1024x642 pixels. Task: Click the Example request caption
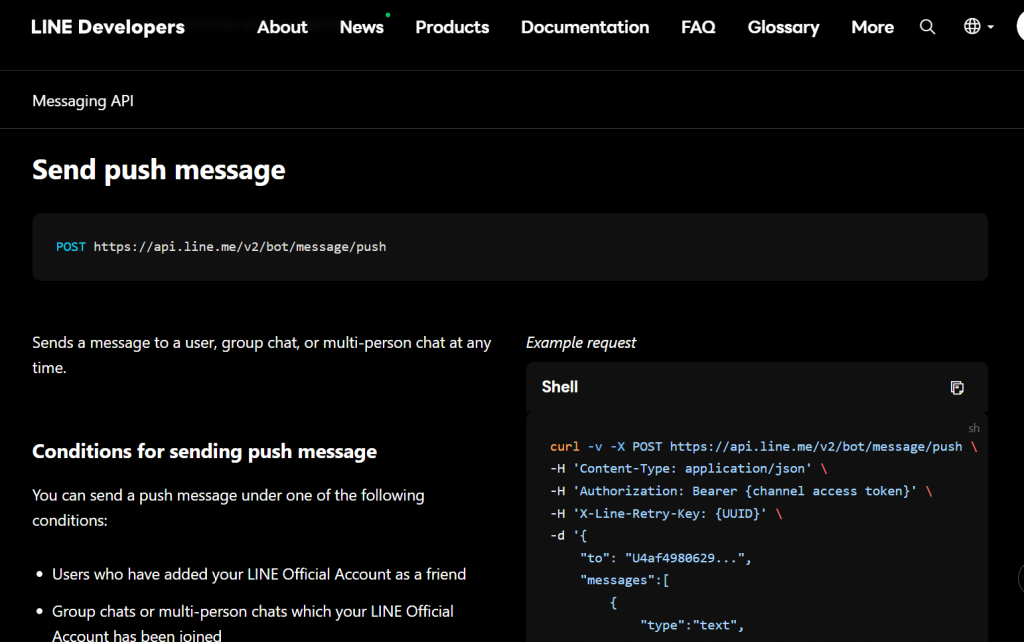pos(581,342)
